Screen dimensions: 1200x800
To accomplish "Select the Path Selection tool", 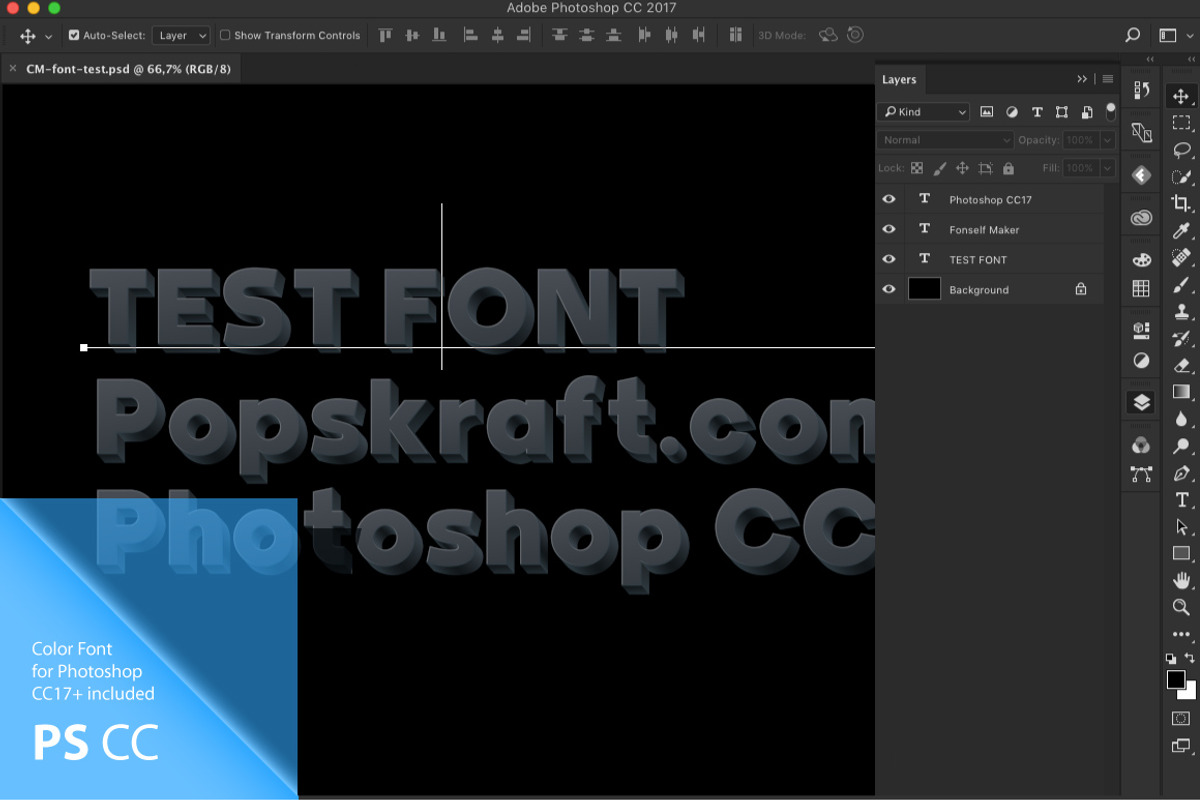I will coord(1181,527).
